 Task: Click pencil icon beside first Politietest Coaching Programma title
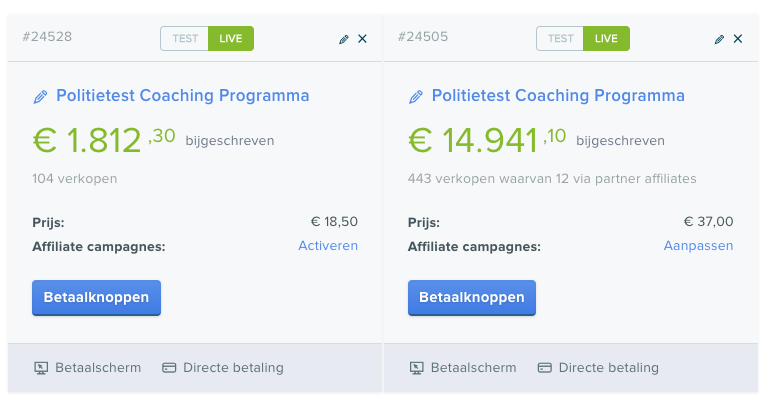41,97
